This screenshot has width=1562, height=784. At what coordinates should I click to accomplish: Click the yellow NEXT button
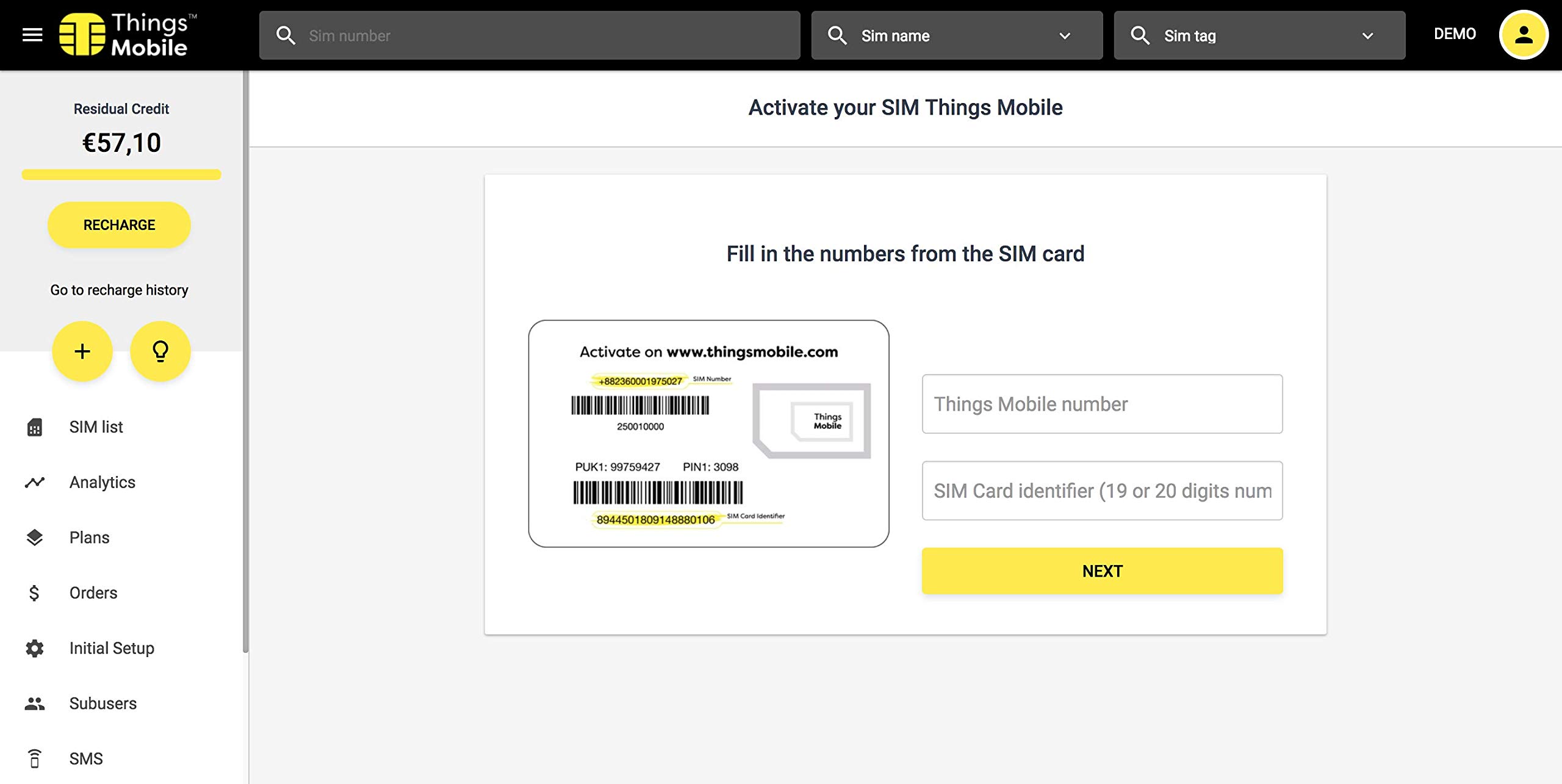point(1102,571)
